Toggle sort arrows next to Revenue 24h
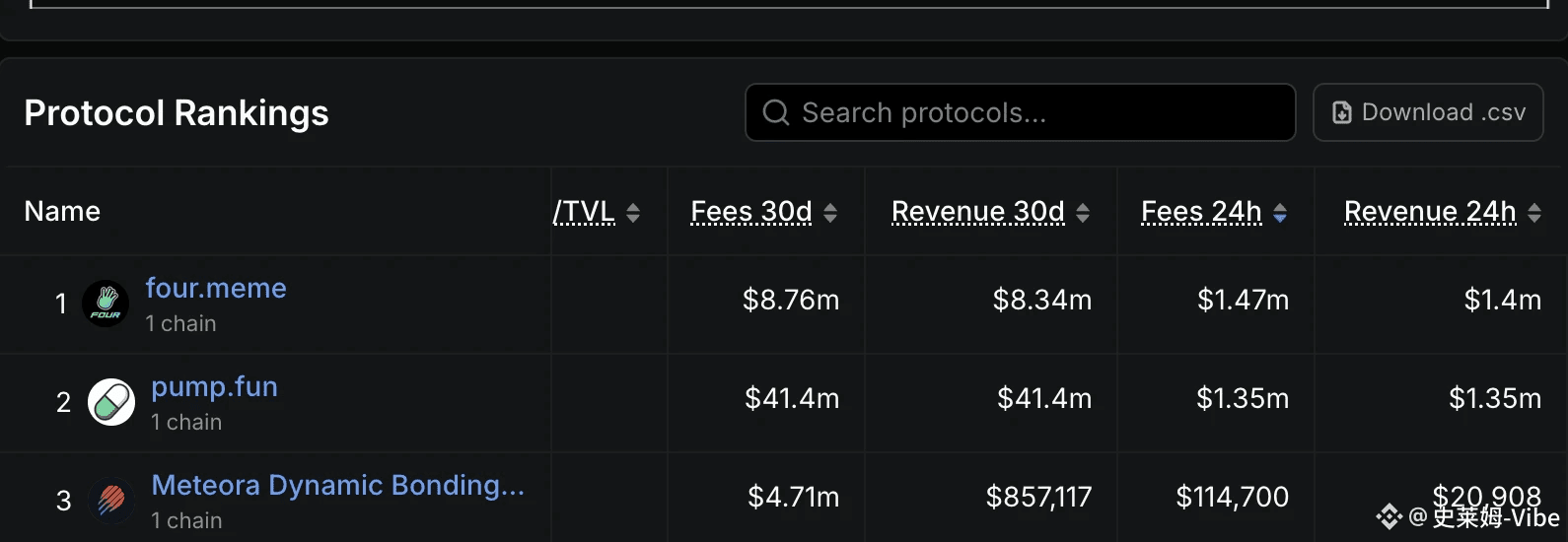This screenshot has height=542, width=1568. click(1534, 213)
